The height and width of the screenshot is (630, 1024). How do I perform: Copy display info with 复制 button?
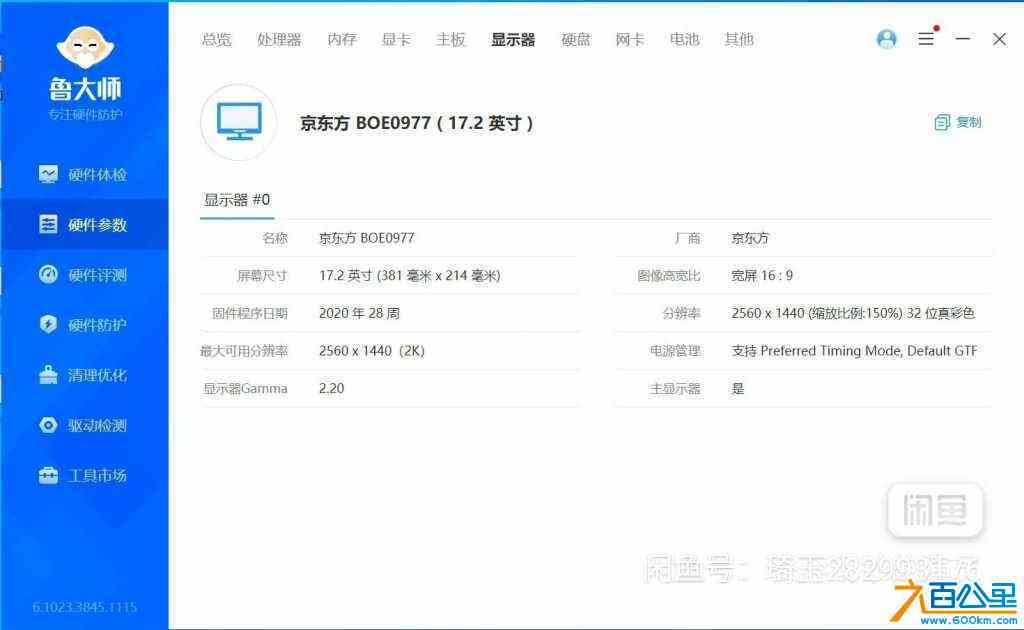pyautogui.click(x=958, y=122)
